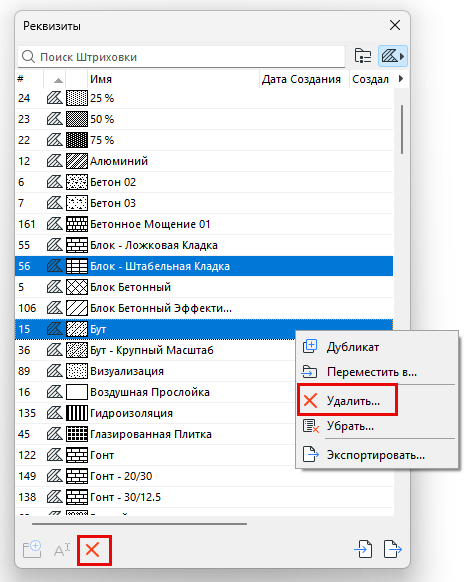Click the import attributes icon
Viewport: 476px width, 582px height.
click(x=363, y=549)
